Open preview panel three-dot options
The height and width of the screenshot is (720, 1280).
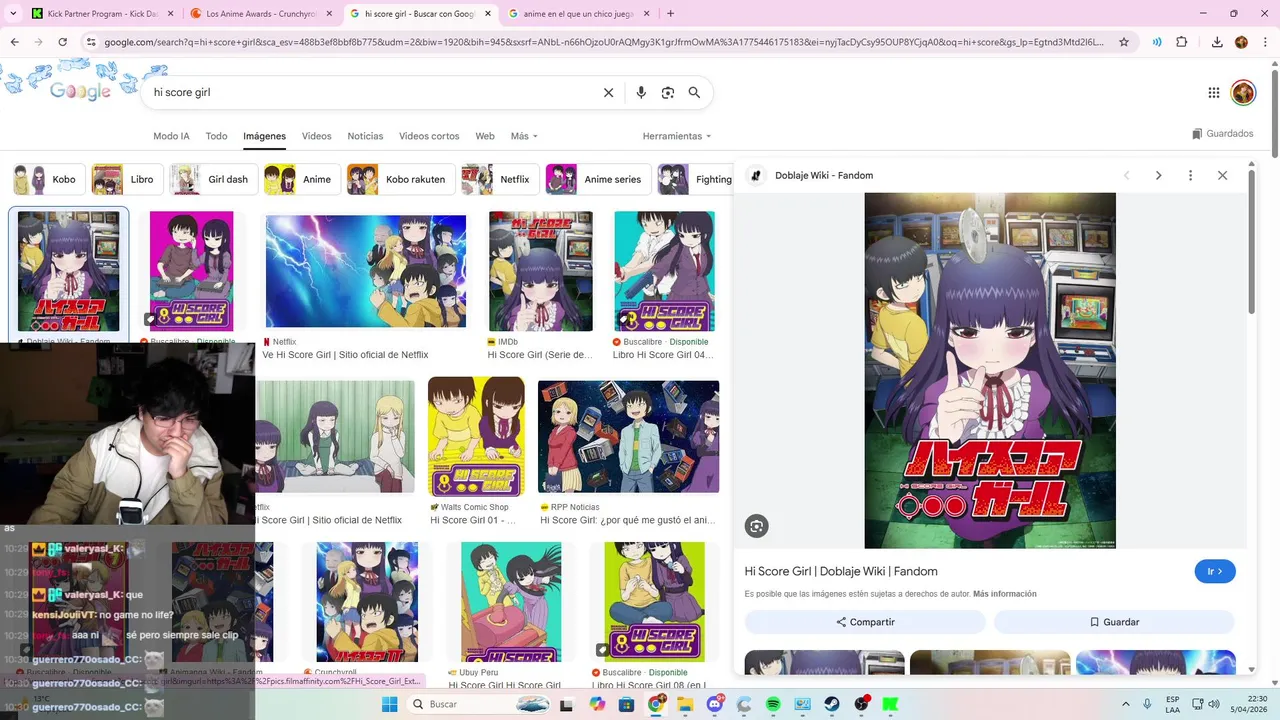[1190, 175]
